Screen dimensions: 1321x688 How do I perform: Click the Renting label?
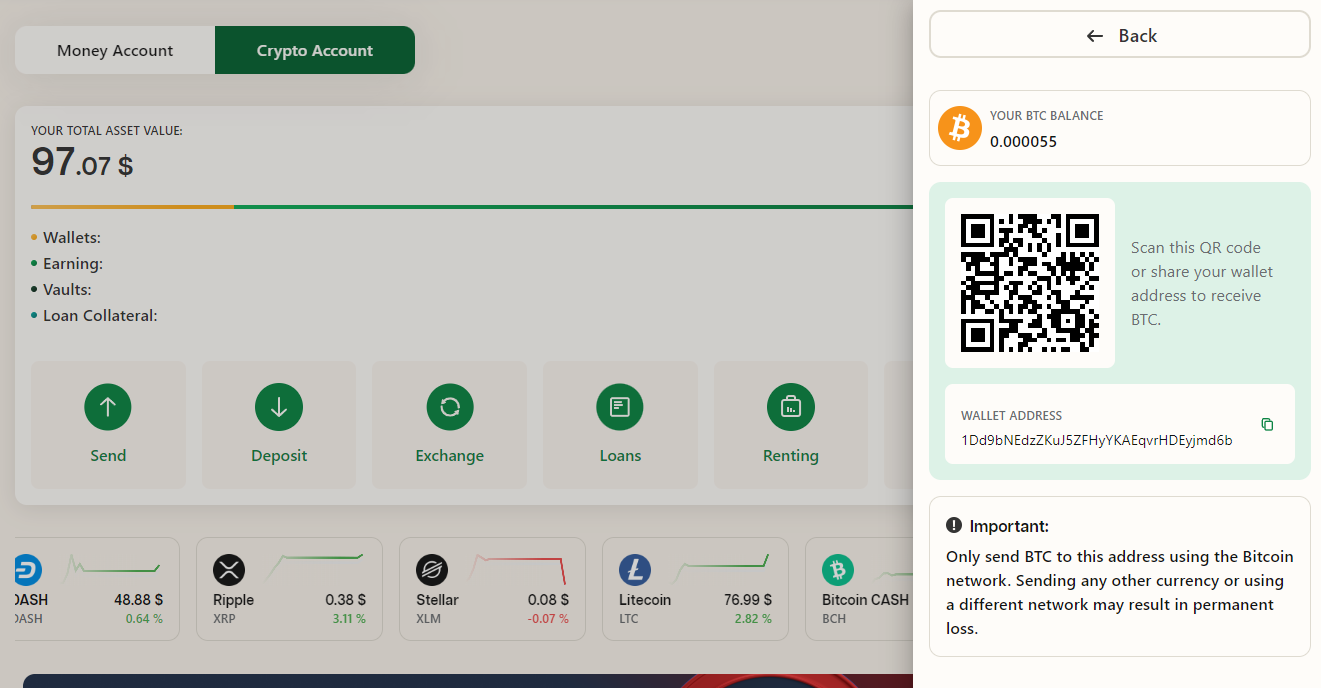[x=791, y=456]
